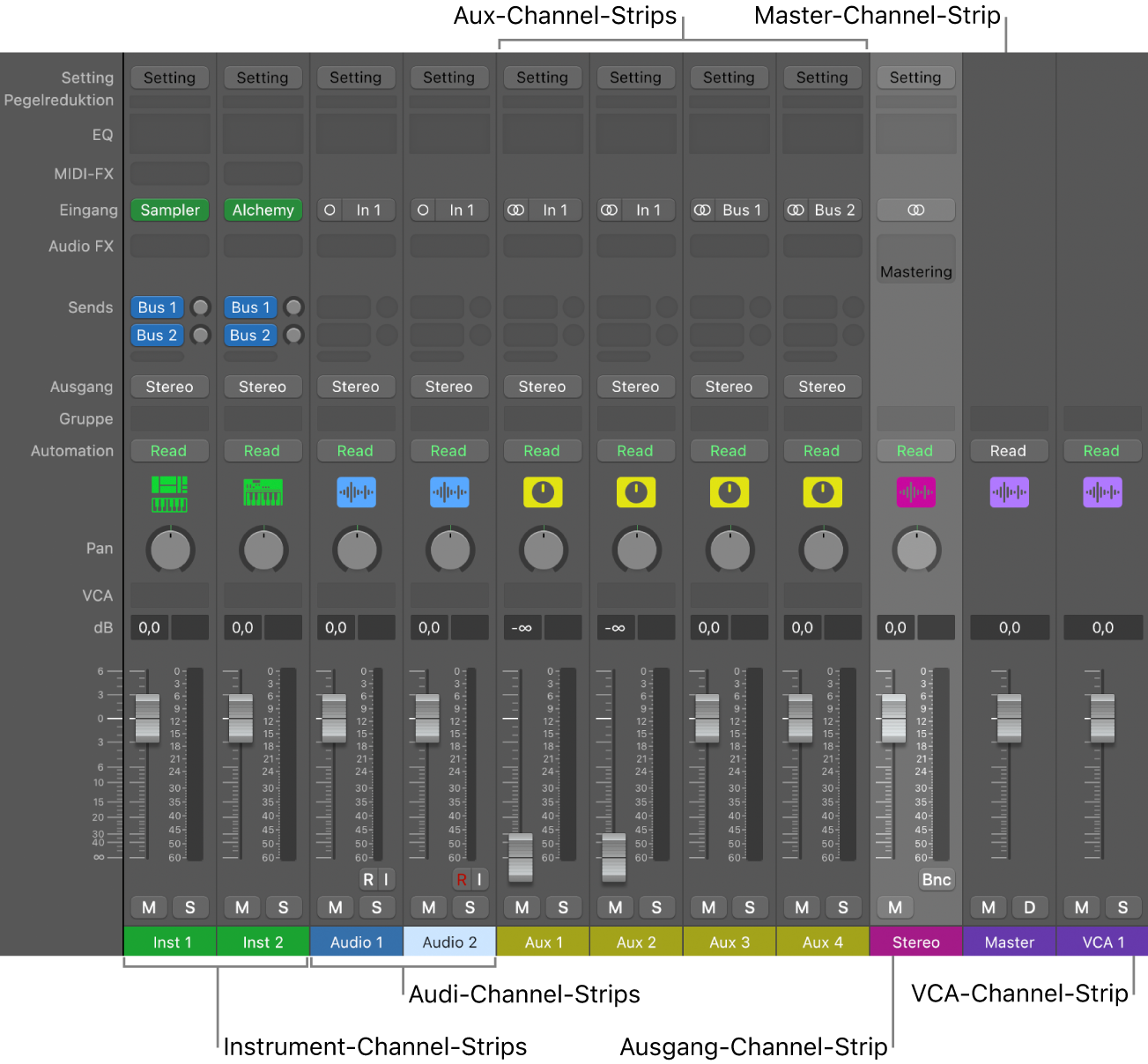Click the Aux 1 dB value field
The width and height of the screenshot is (1148, 1064).
pos(521,628)
